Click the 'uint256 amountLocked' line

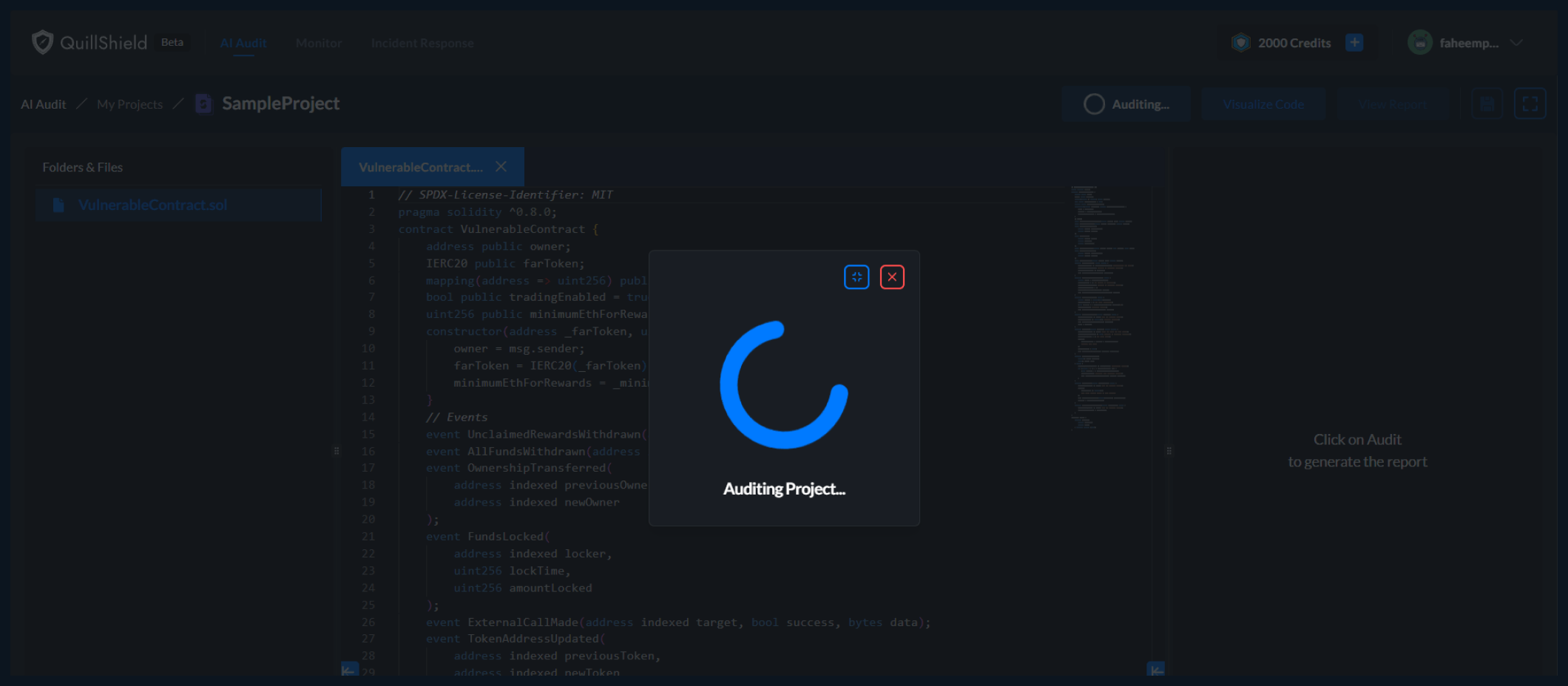tap(523, 588)
